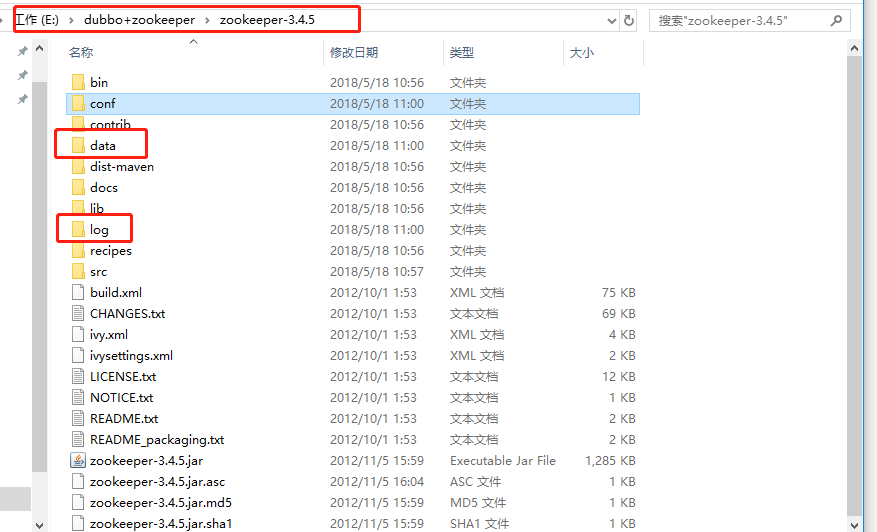Select the CHANGES.txt file name
The image size is (877, 532).
click(x=128, y=313)
